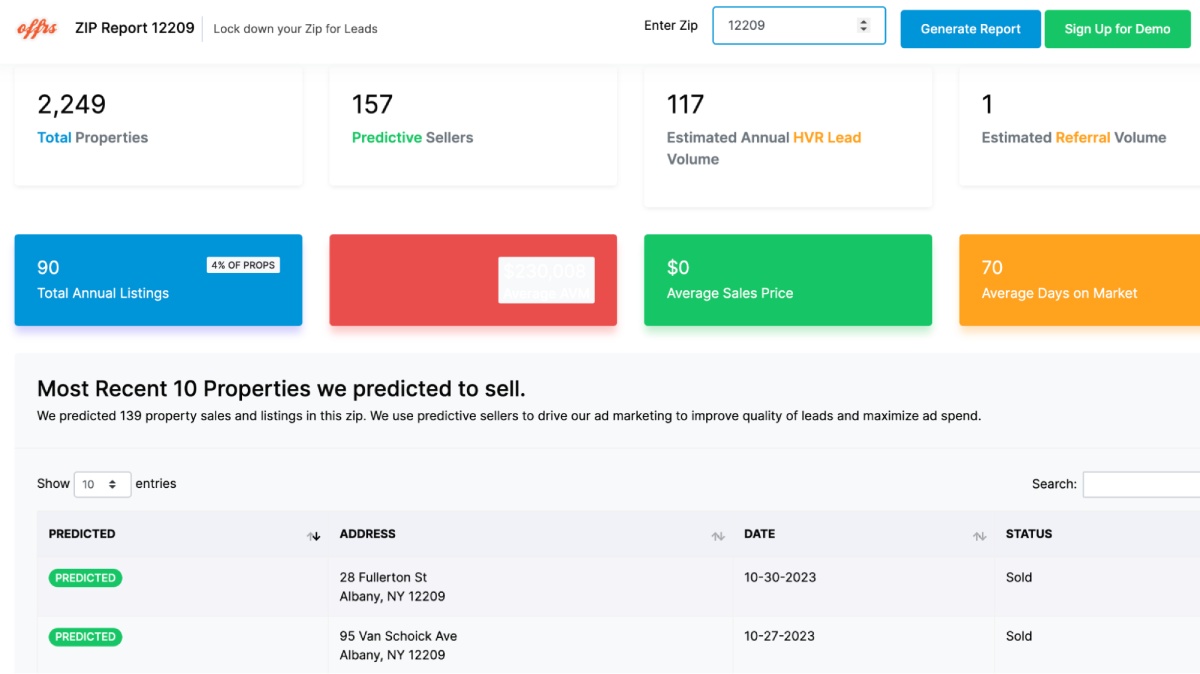Click the Generate Report button
Screen dimensions: 1200x674
click(x=970, y=29)
